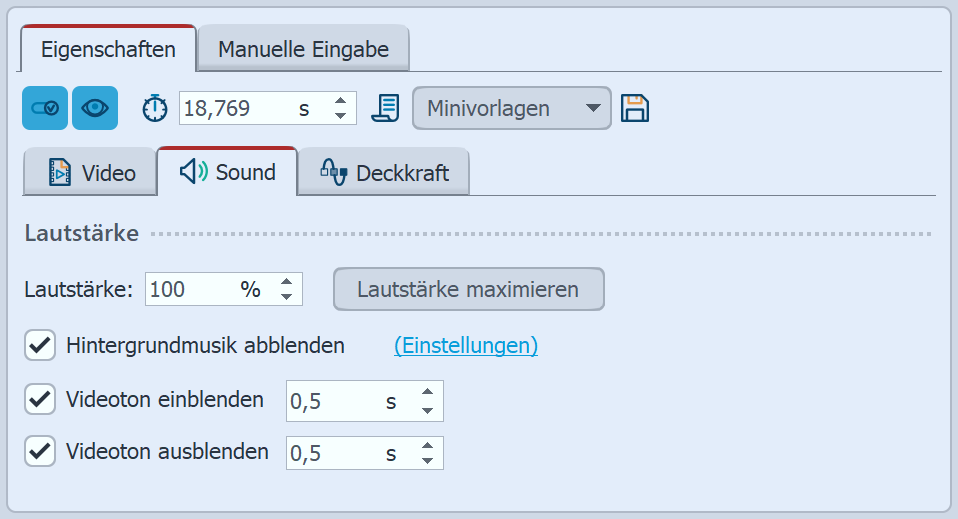Toggle the blue link switch icon
958x519 pixels.
tap(45, 108)
